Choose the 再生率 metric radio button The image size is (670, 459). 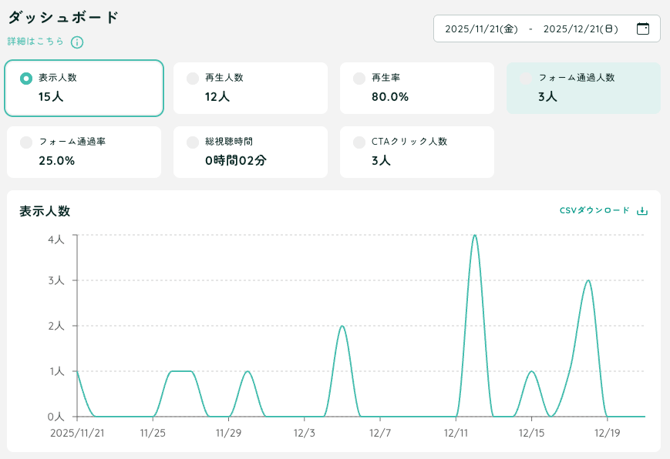click(x=359, y=78)
